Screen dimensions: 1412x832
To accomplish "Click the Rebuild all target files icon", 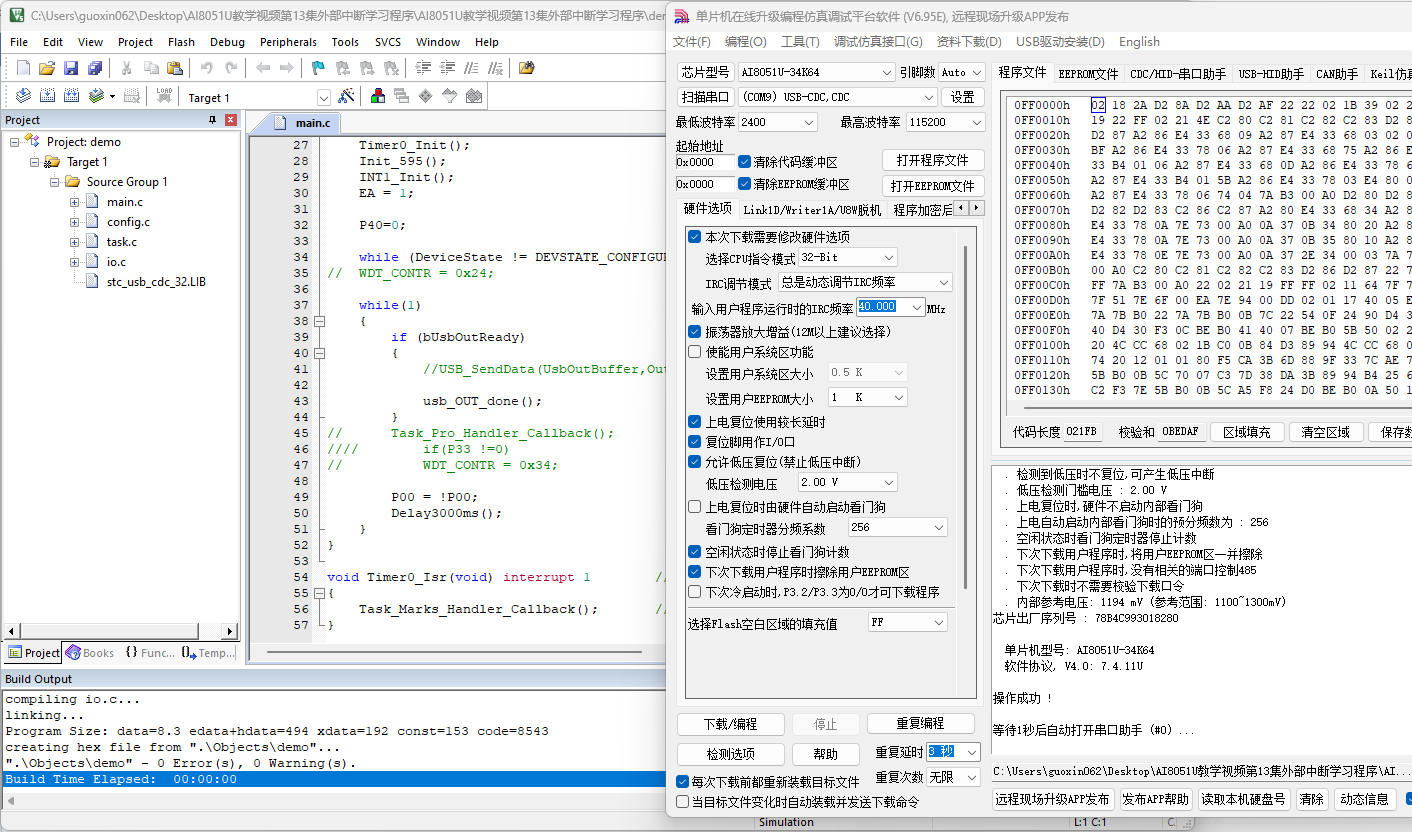I will (x=71, y=96).
